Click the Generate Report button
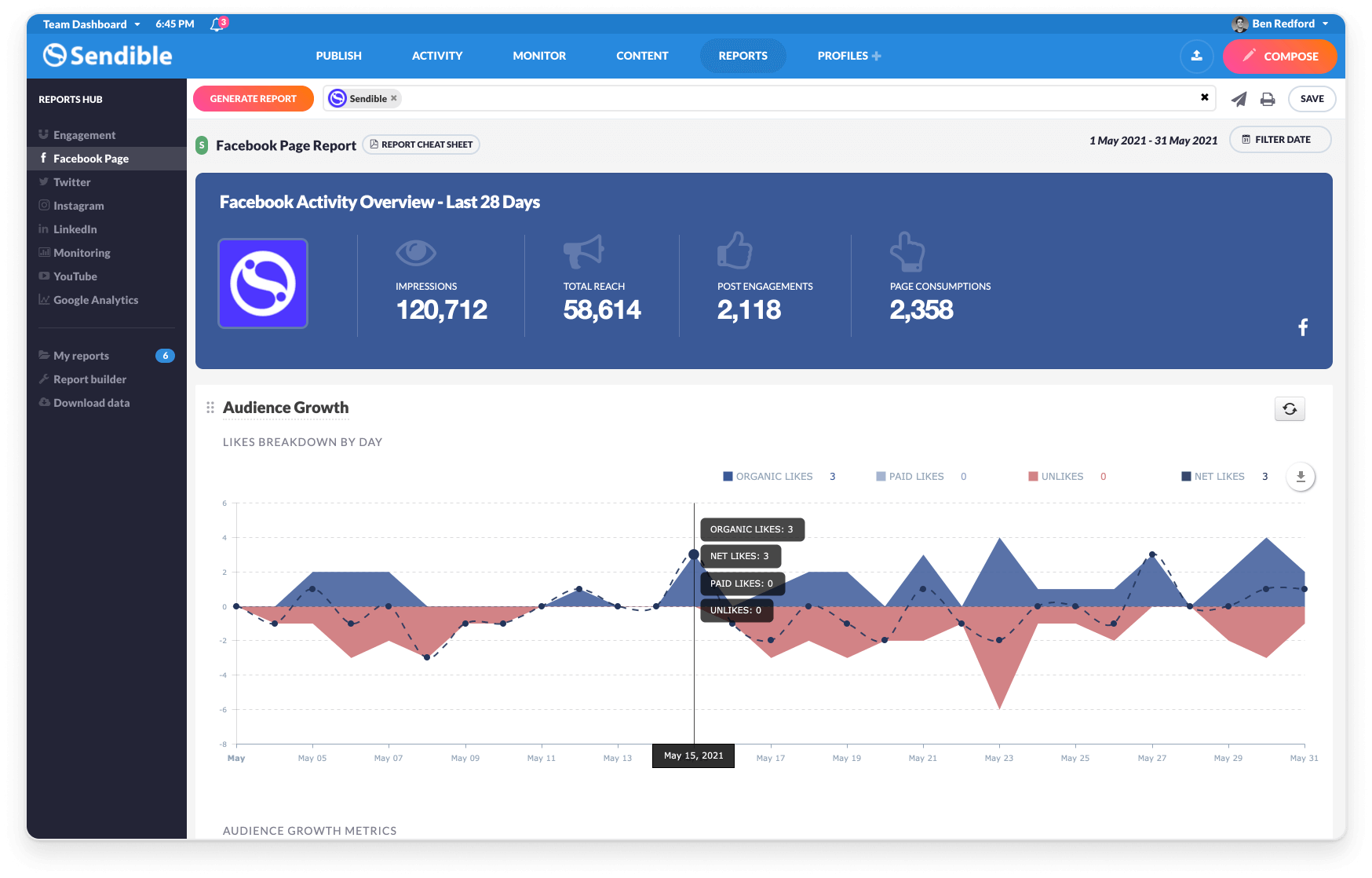The height and width of the screenshot is (878, 1372). [x=253, y=98]
